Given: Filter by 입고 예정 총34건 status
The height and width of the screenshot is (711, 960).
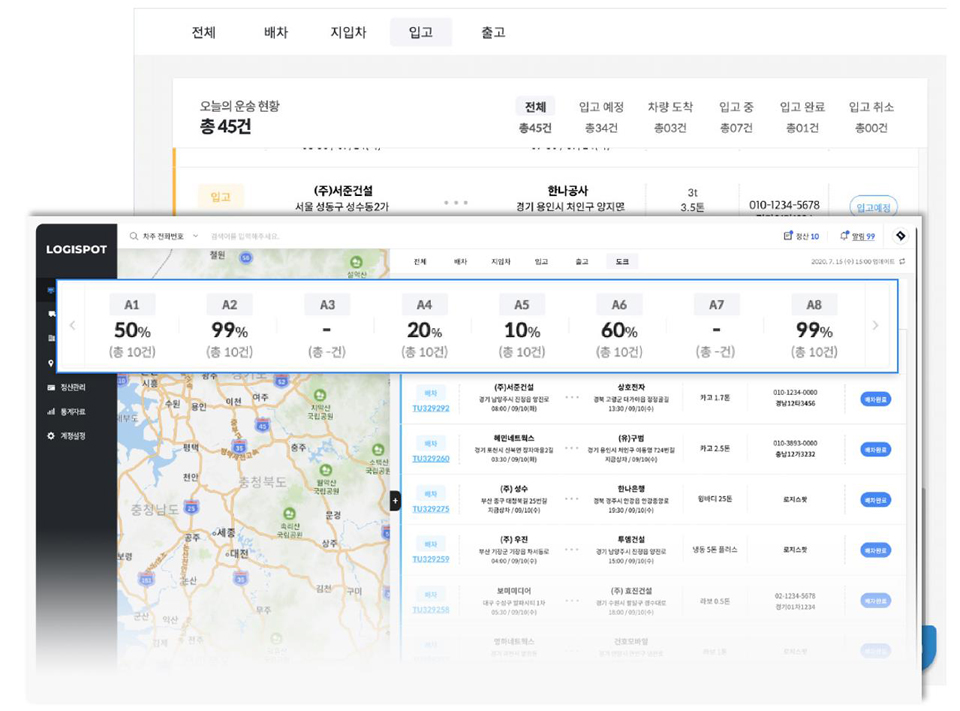Looking at the screenshot, I should click(601, 117).
